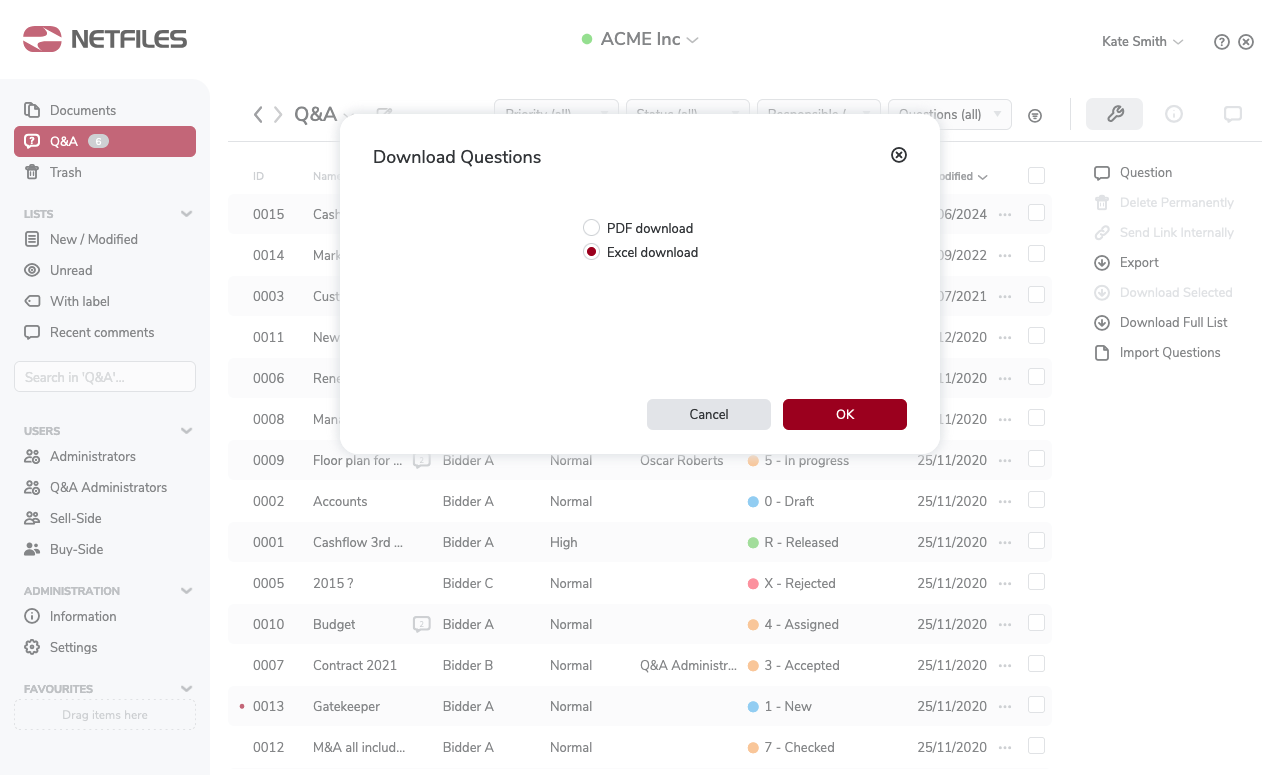Open the Kate Smith user menu
This screenshot has height=775, width=1277.
click(x=1142, y=42)
